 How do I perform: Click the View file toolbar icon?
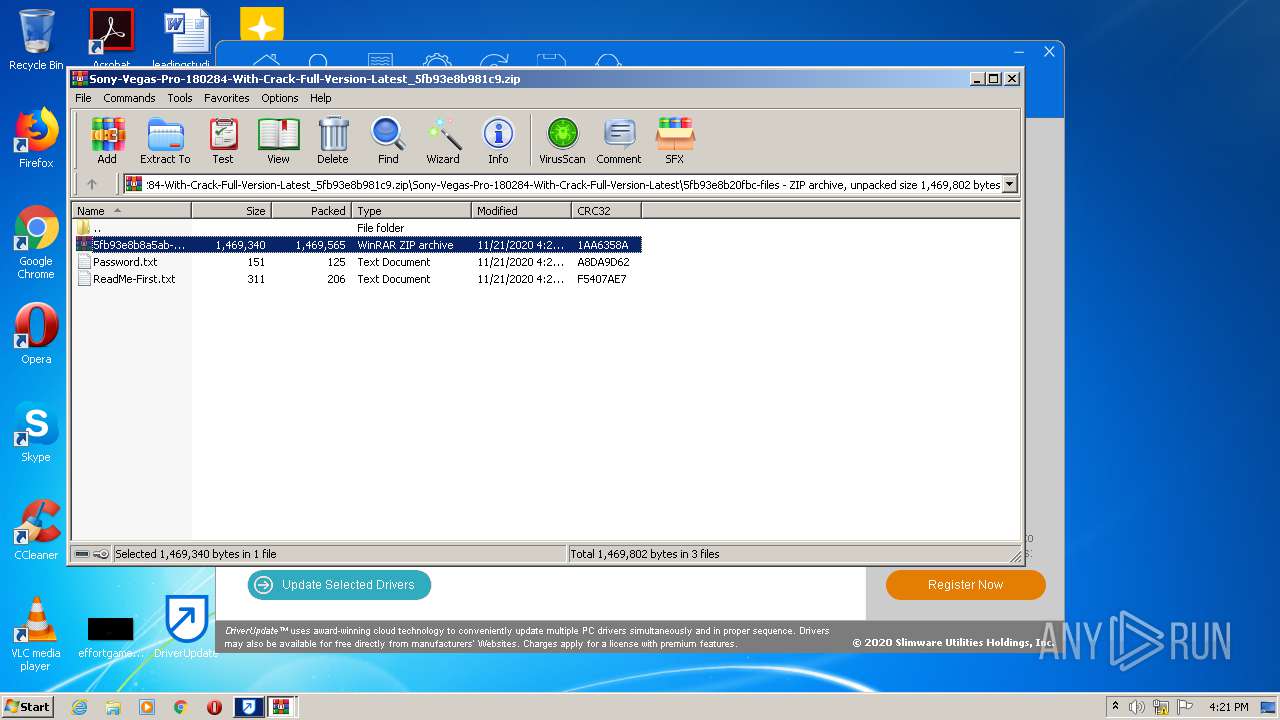coord(278,140)
